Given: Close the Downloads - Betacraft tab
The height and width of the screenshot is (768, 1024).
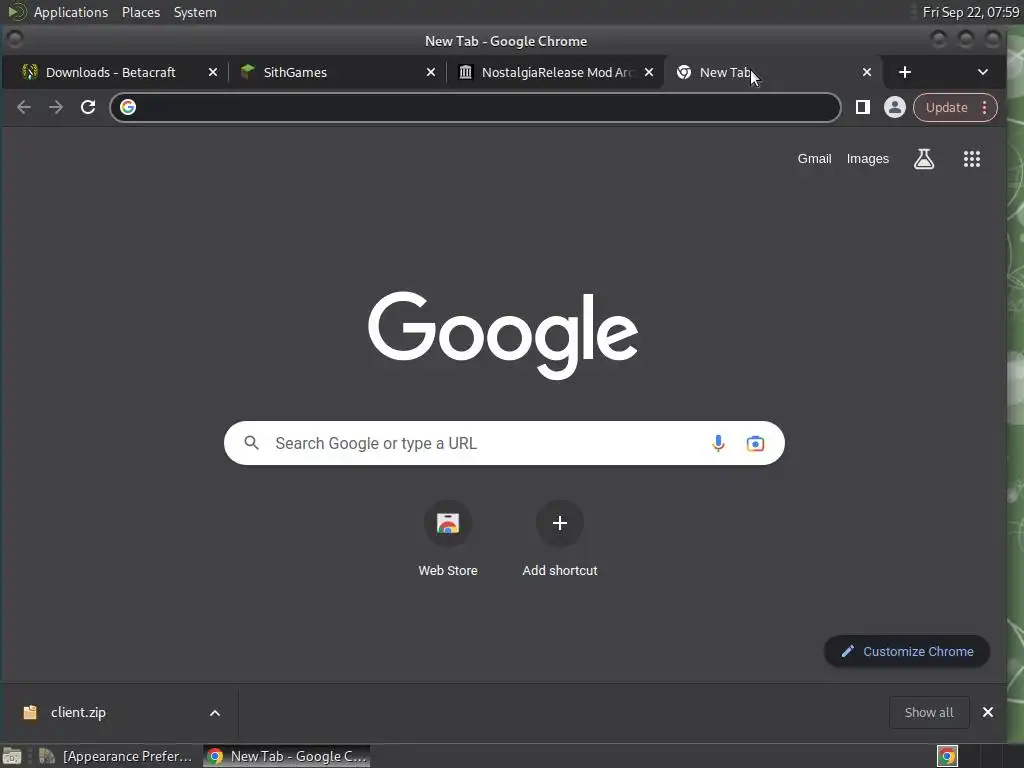Looking at the screenshot, I should 213,72.
